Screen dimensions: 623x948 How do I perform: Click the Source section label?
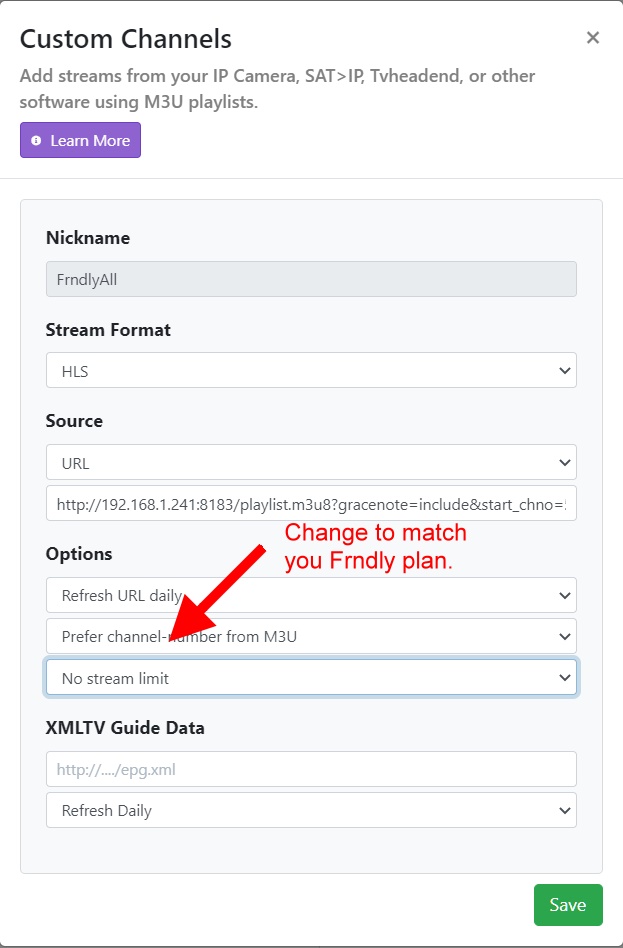click(74, 421)
